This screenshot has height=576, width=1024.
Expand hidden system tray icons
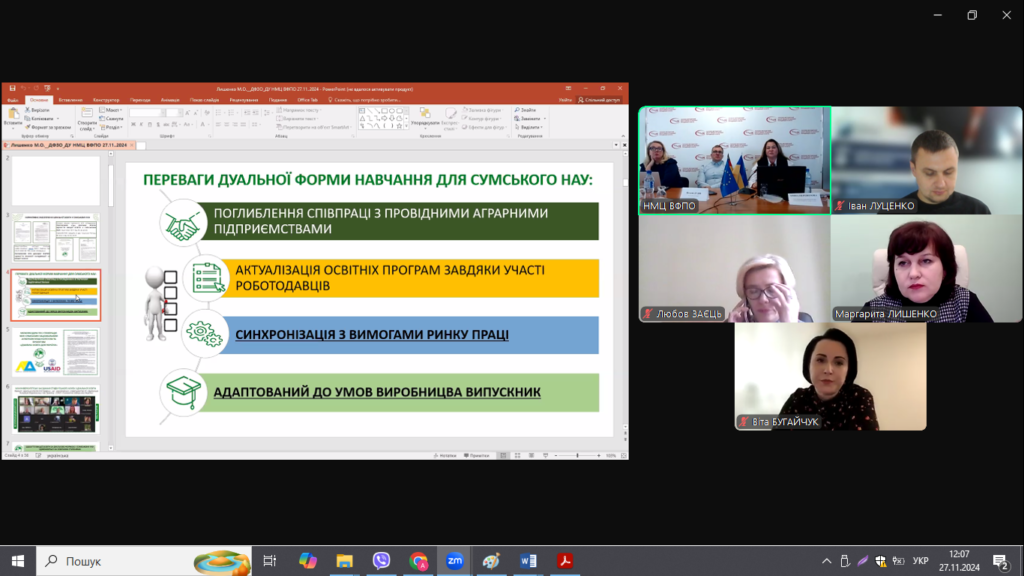tap(827, 561)
